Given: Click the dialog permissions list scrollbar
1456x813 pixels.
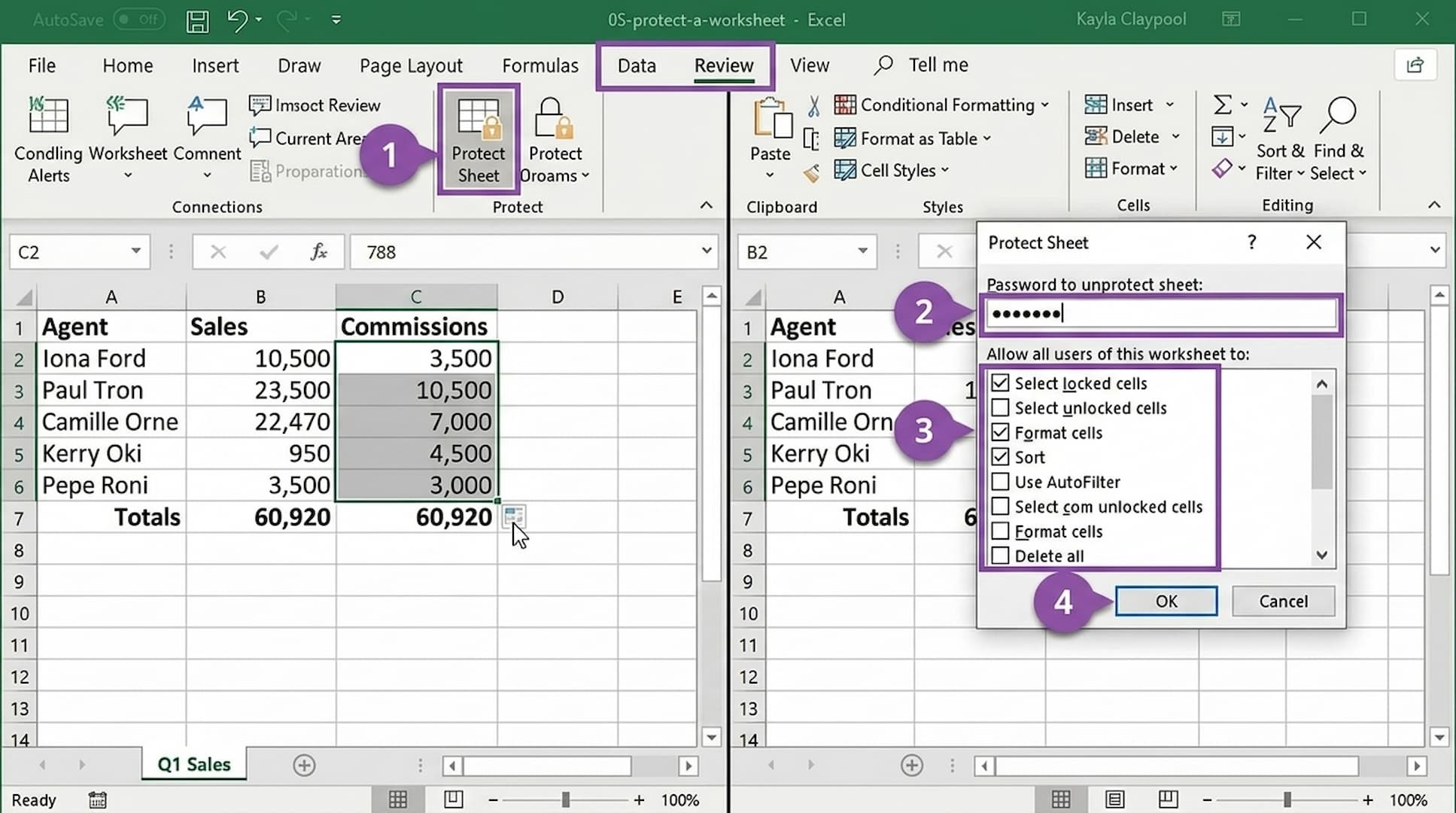Looking at the screenshot, I should (x=1322, y=442).
